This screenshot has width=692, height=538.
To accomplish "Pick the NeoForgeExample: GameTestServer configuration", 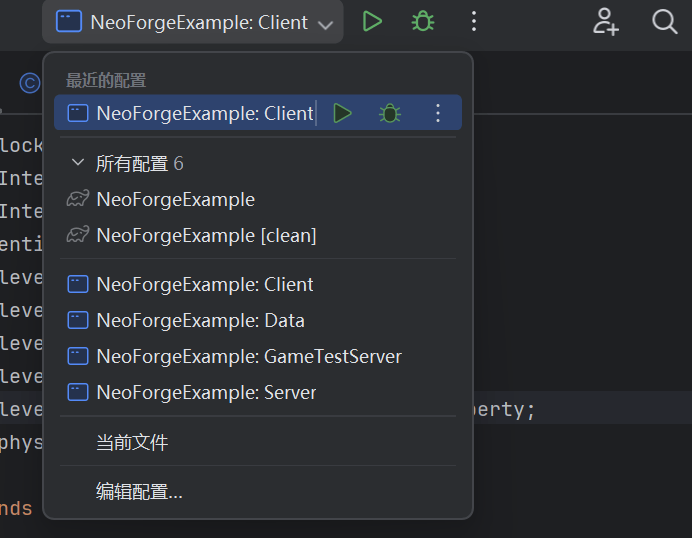I will [x=248, y=356].
